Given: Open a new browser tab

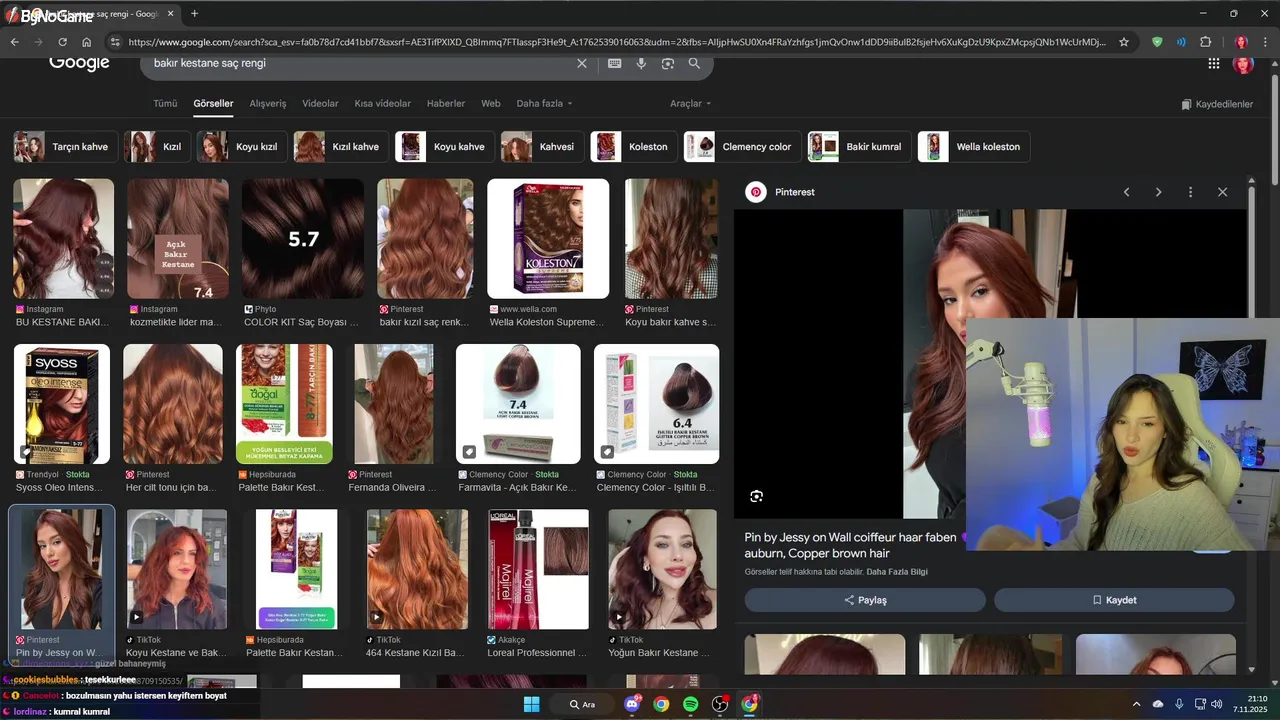Looking at the screenshot, I should (194, 14).
